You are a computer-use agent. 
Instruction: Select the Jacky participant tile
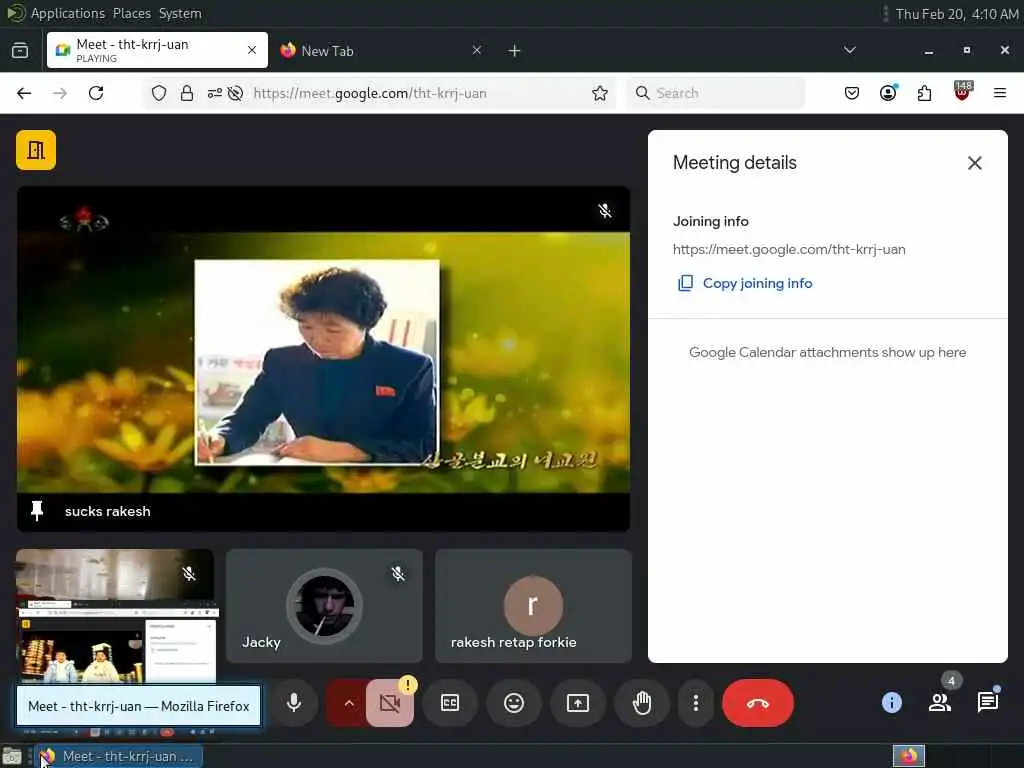[324, 605]
